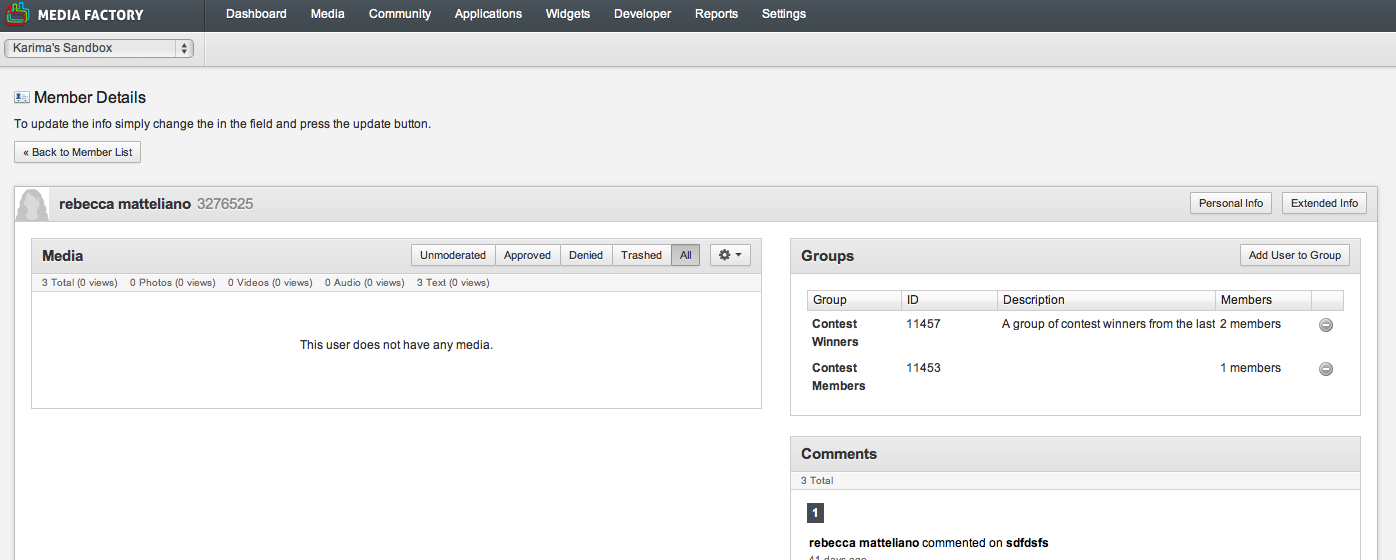
Task: Click the contest winners description text
Action: click(x=1108, y=324)
